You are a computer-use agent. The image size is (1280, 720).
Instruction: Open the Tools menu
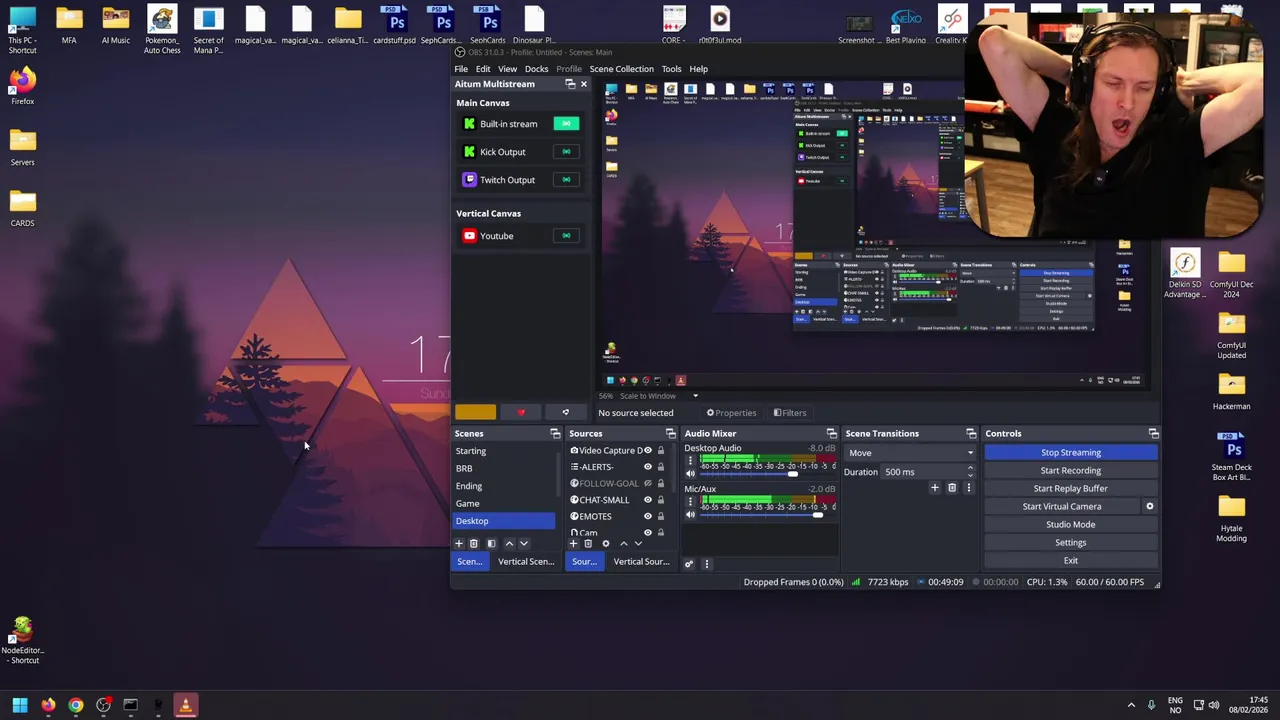click(671, 69)
